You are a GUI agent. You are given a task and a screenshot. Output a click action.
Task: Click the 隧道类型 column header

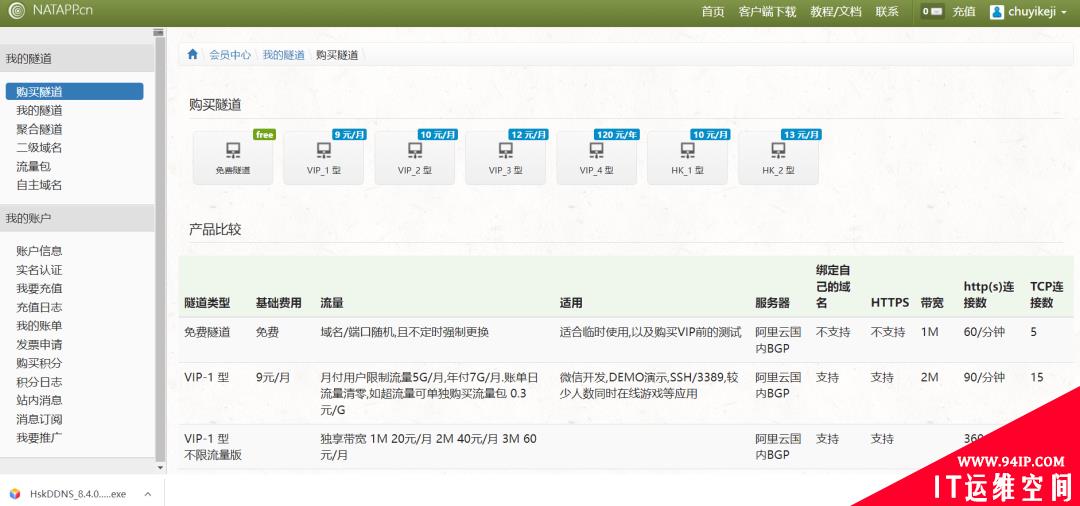click(207, 303)
